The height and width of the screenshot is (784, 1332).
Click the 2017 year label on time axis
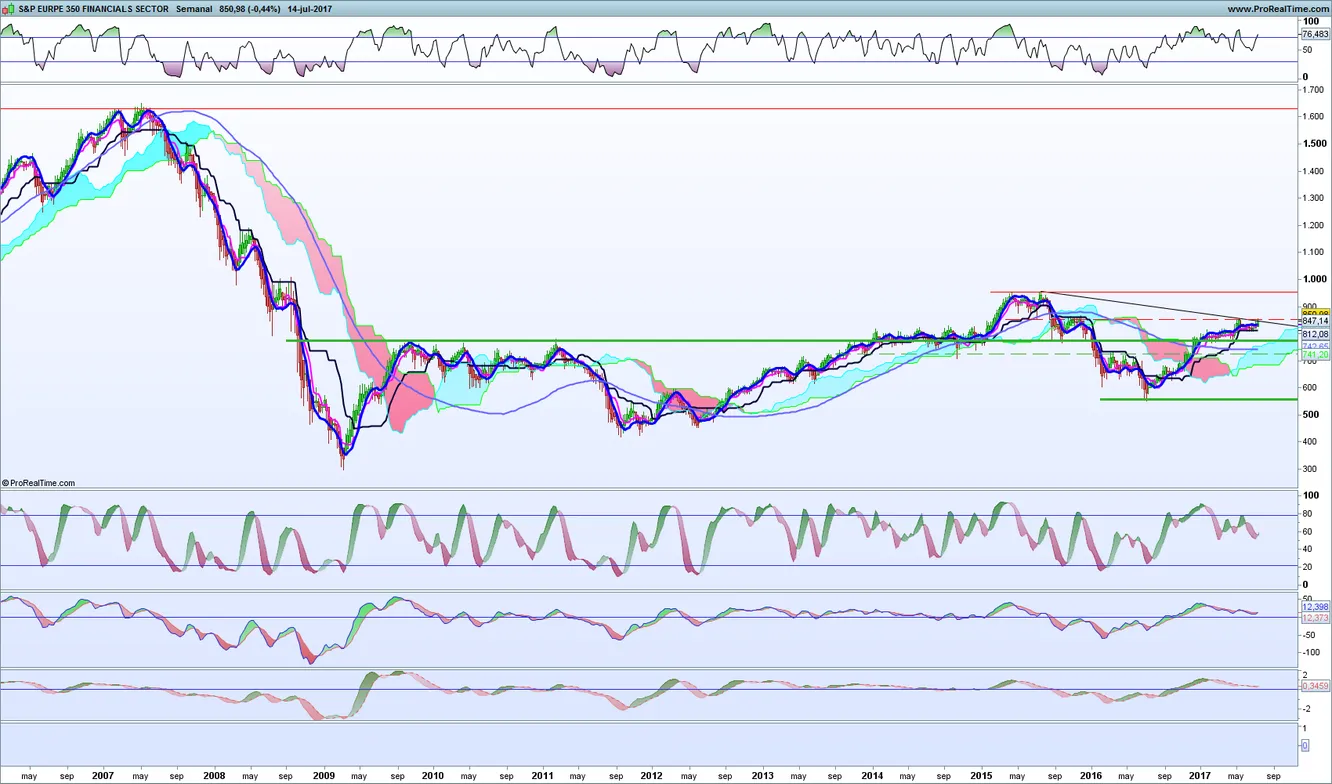click(1201, 775)
